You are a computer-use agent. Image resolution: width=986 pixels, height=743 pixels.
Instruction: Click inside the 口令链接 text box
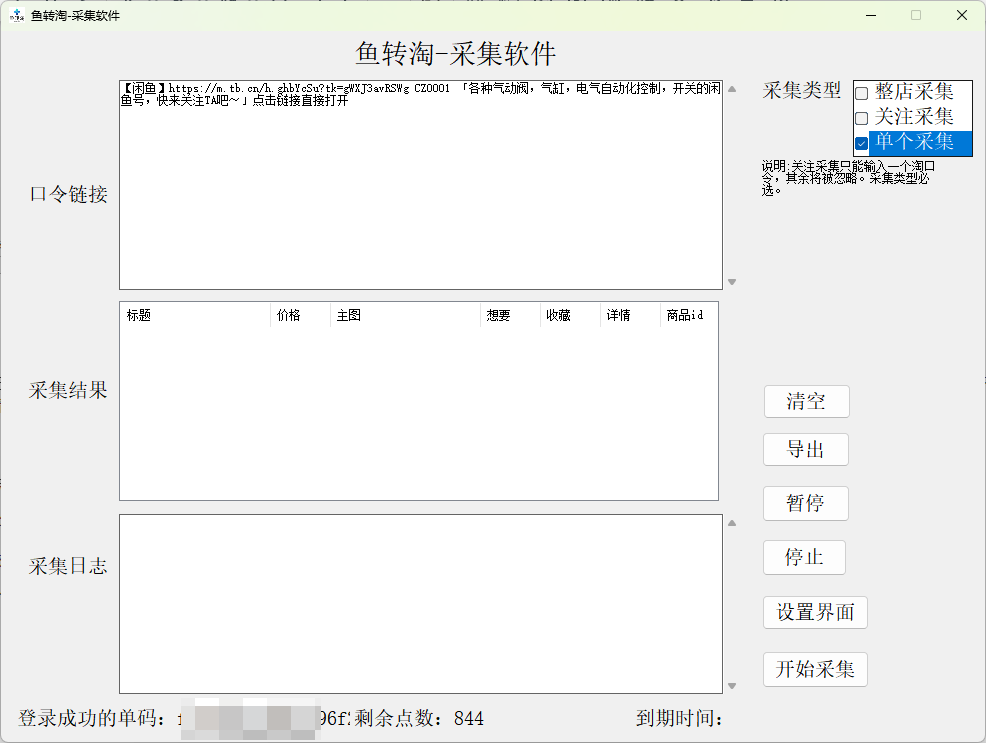tap(421, 185)
